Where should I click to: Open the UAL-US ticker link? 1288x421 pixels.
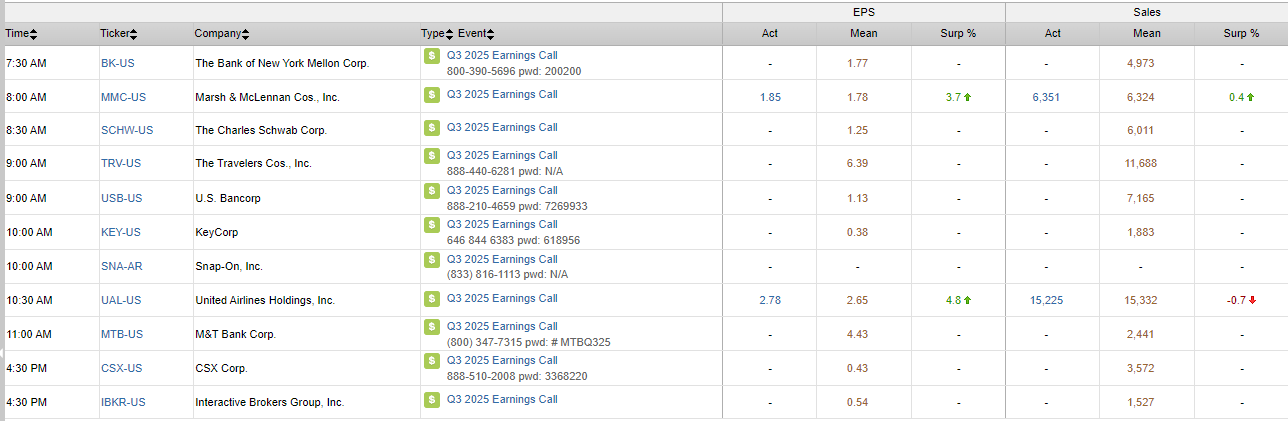pos(121,300)
